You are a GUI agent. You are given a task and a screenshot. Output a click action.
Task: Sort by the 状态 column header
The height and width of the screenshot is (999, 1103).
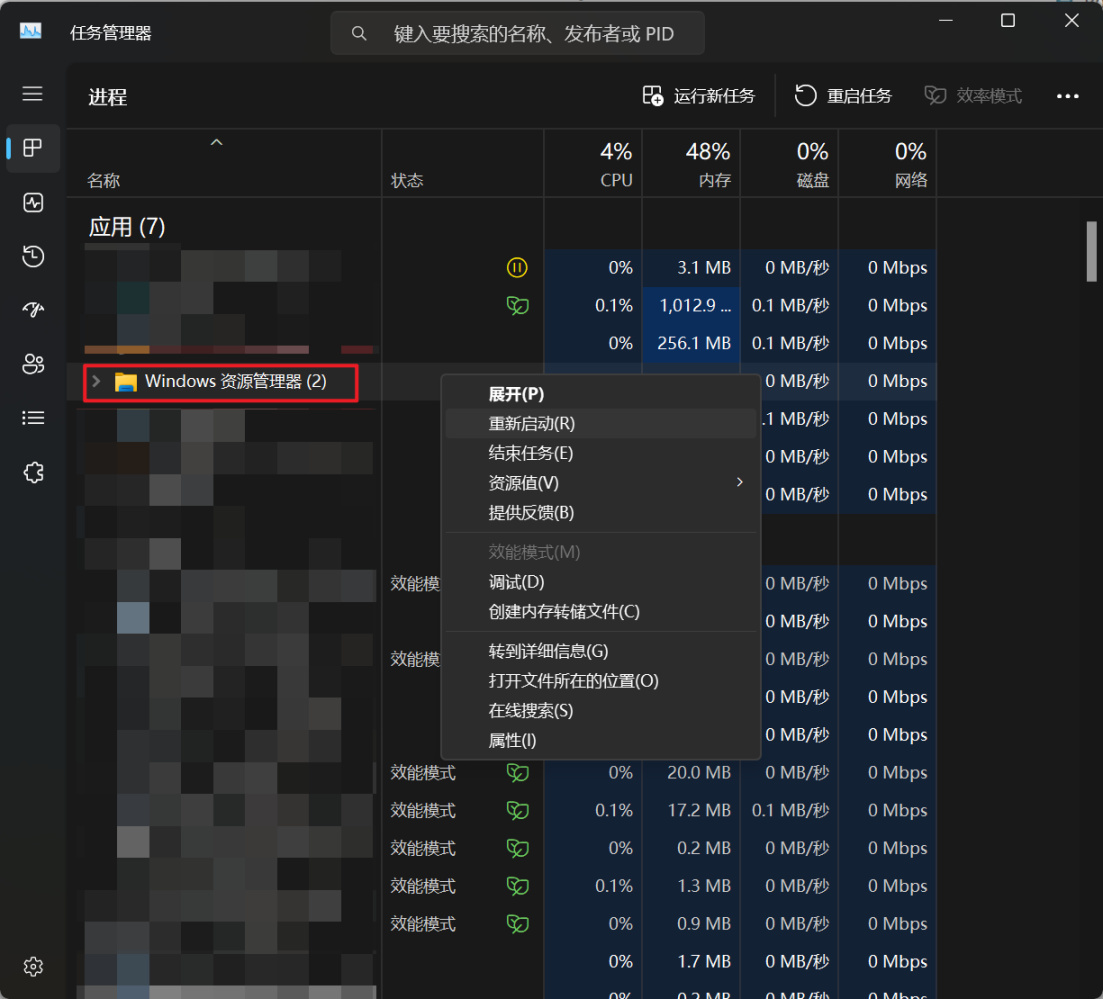coord(462,163)
